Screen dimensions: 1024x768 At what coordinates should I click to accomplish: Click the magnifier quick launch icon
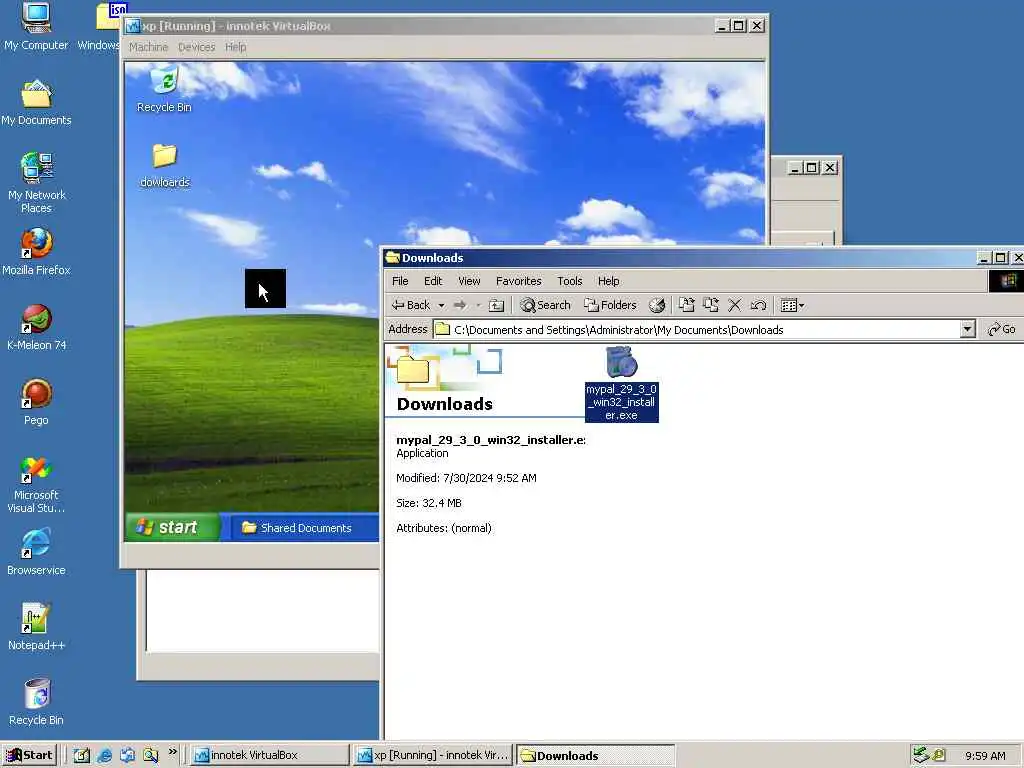coord(151,755)
